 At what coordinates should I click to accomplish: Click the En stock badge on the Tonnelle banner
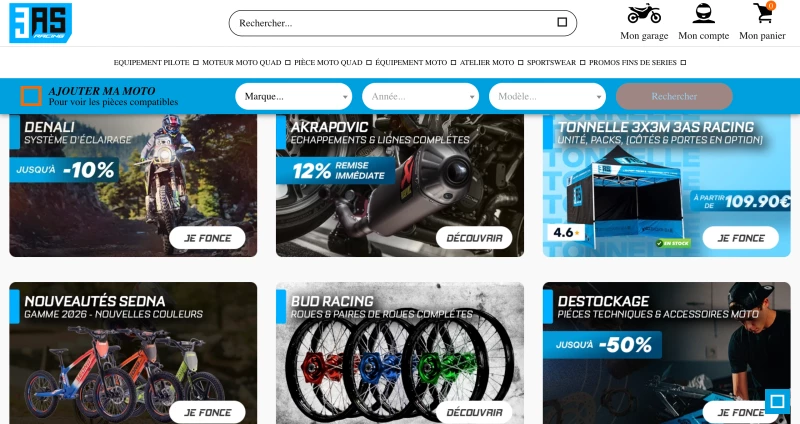click(673, 243)
